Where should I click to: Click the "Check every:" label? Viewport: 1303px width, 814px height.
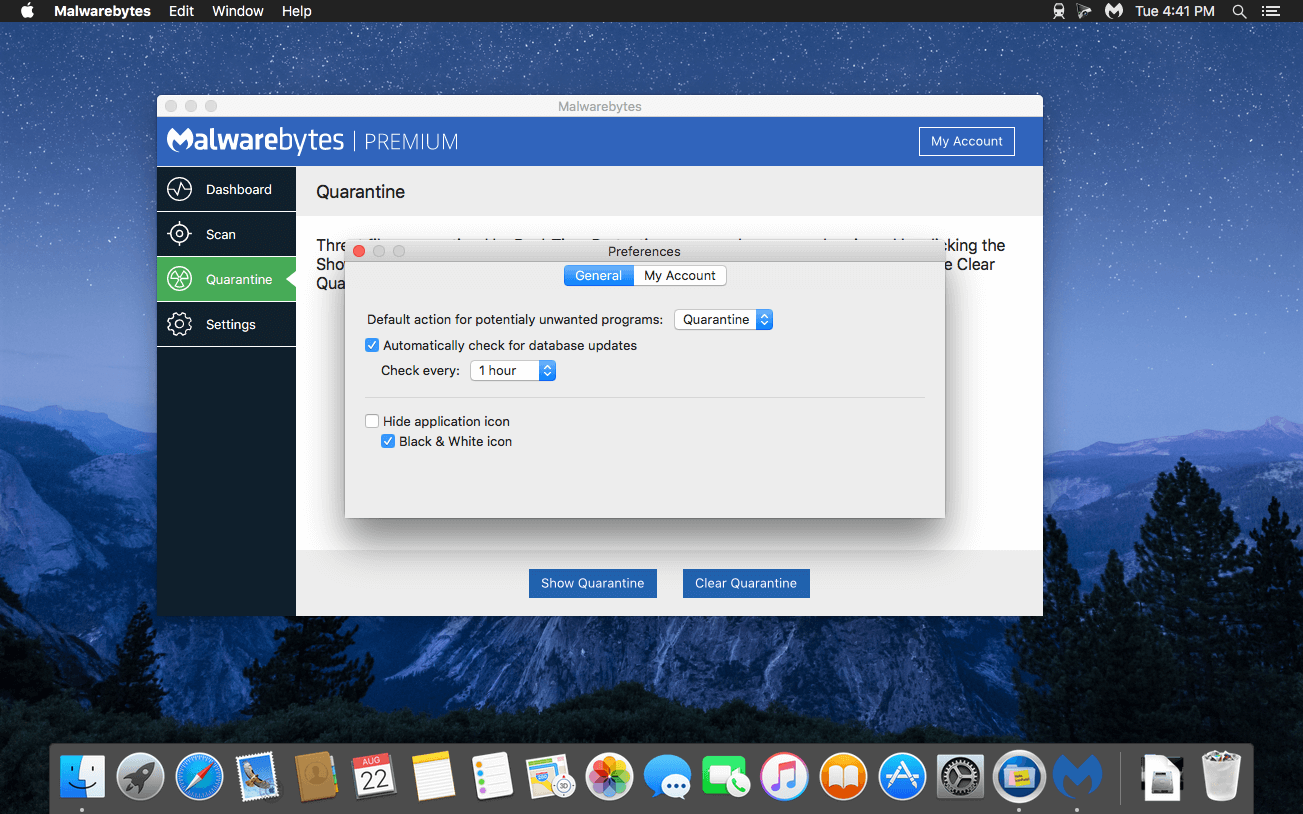click(421, 370)
